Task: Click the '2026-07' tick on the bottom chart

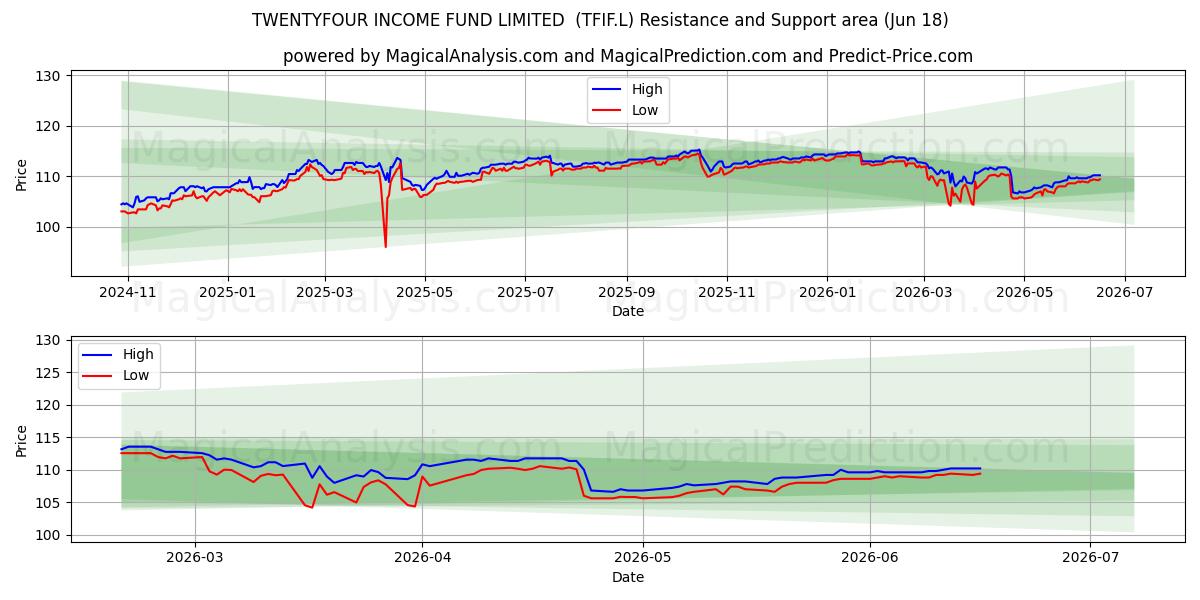Action: click(x=1090, y=557)
